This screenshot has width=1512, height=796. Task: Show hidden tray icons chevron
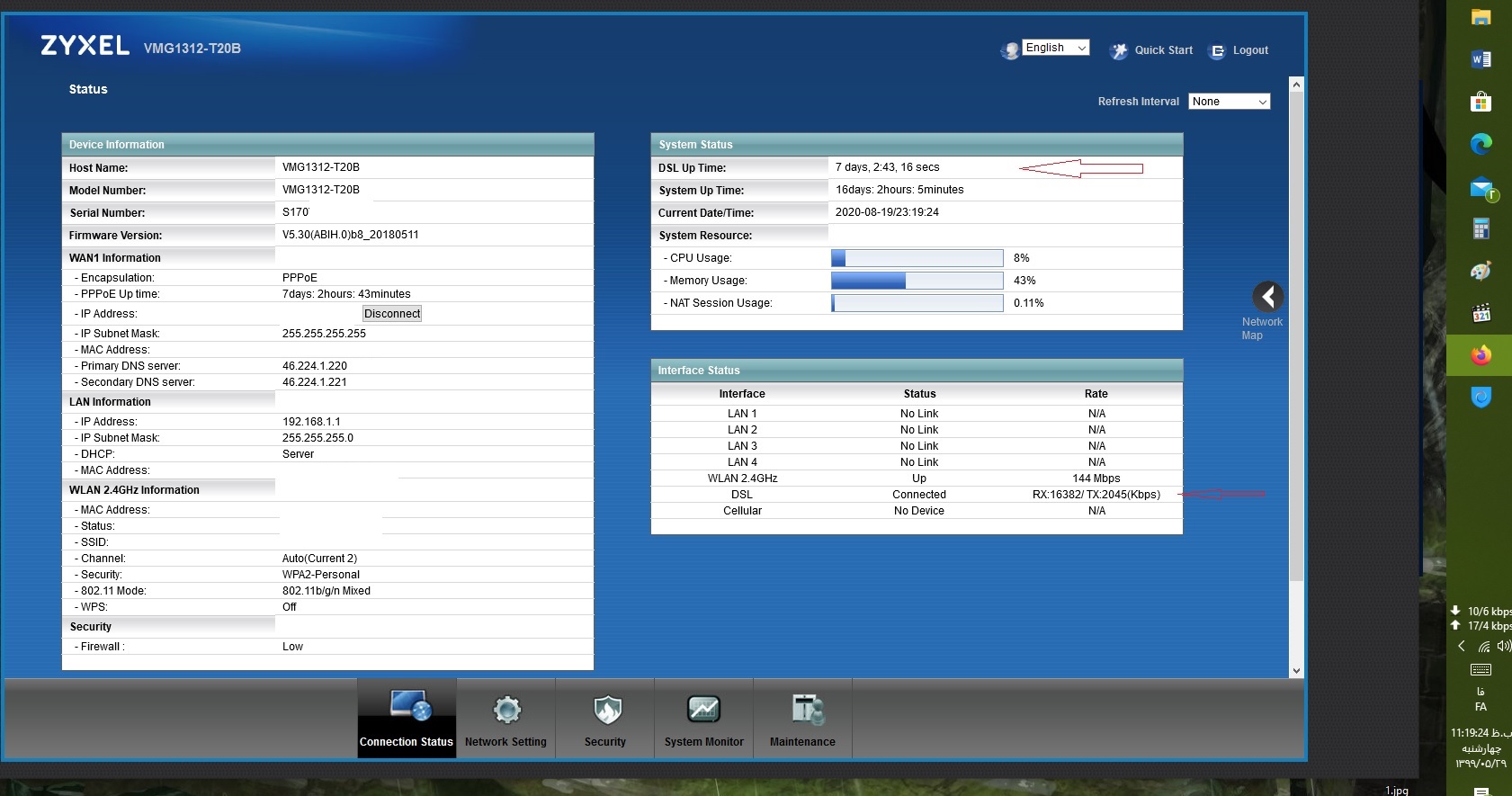point(1462,646)
